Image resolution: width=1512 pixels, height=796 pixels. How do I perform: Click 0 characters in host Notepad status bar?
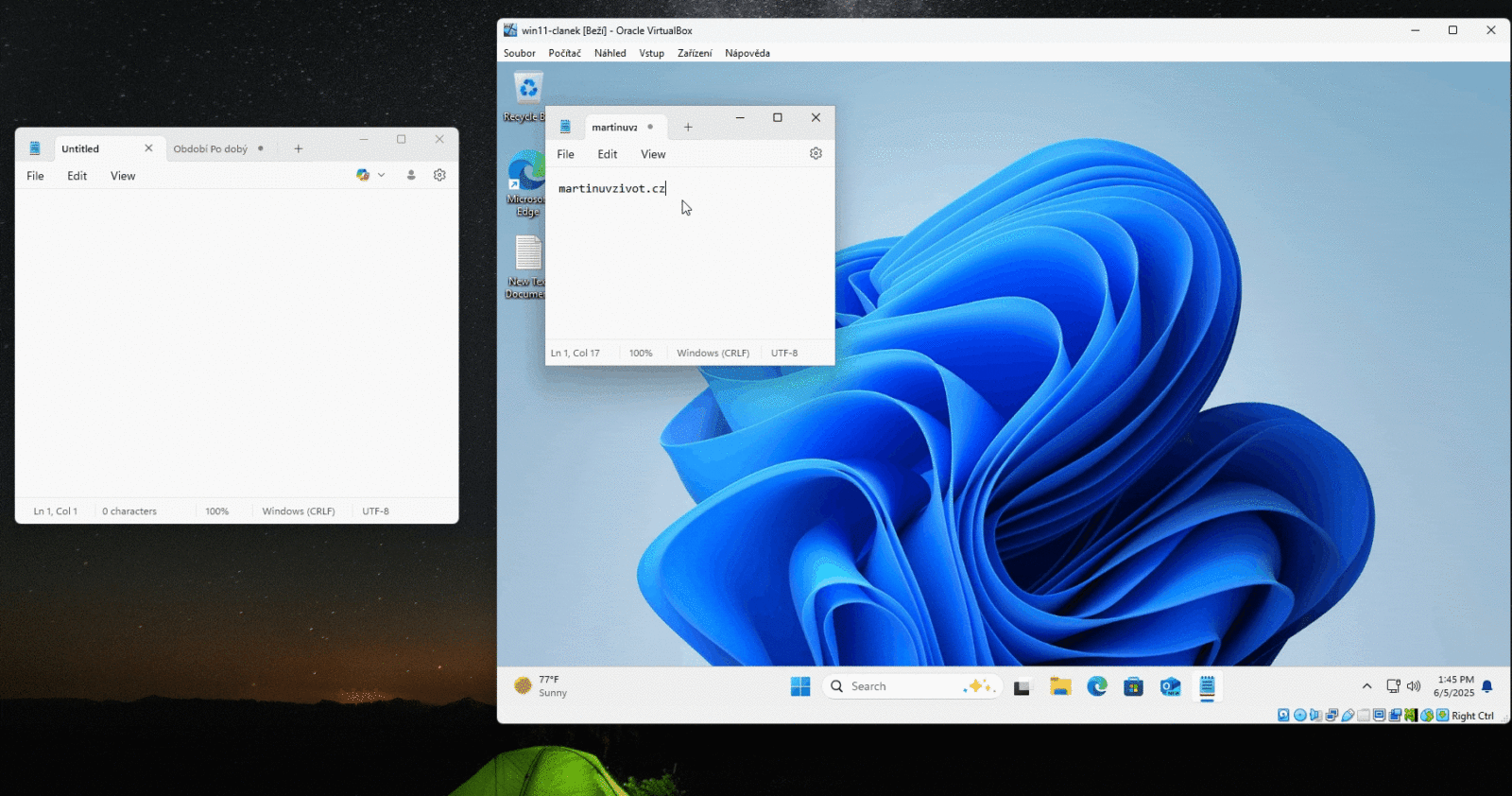(x=129, y=511)
